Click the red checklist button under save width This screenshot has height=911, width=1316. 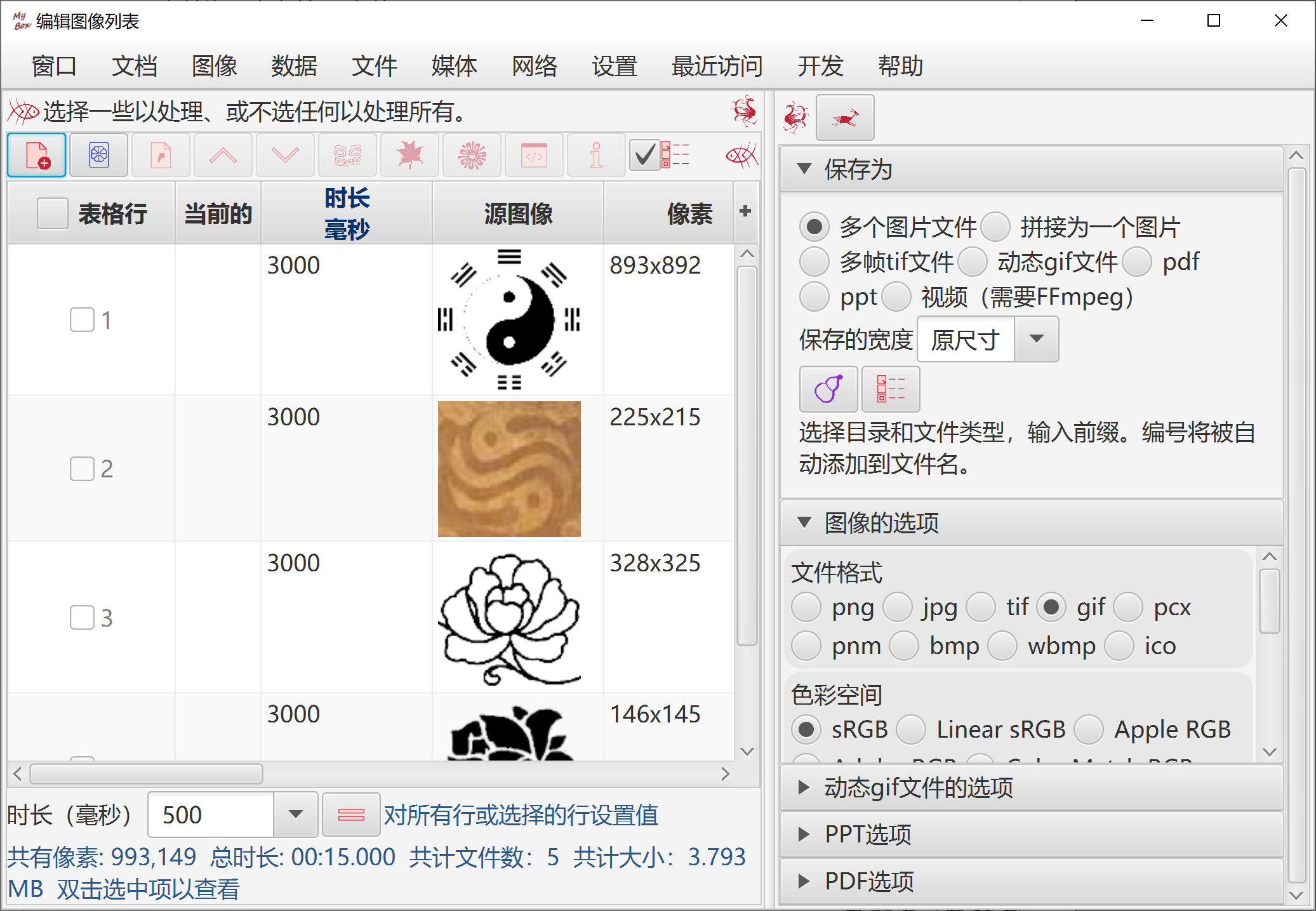[x=891, y=389]
